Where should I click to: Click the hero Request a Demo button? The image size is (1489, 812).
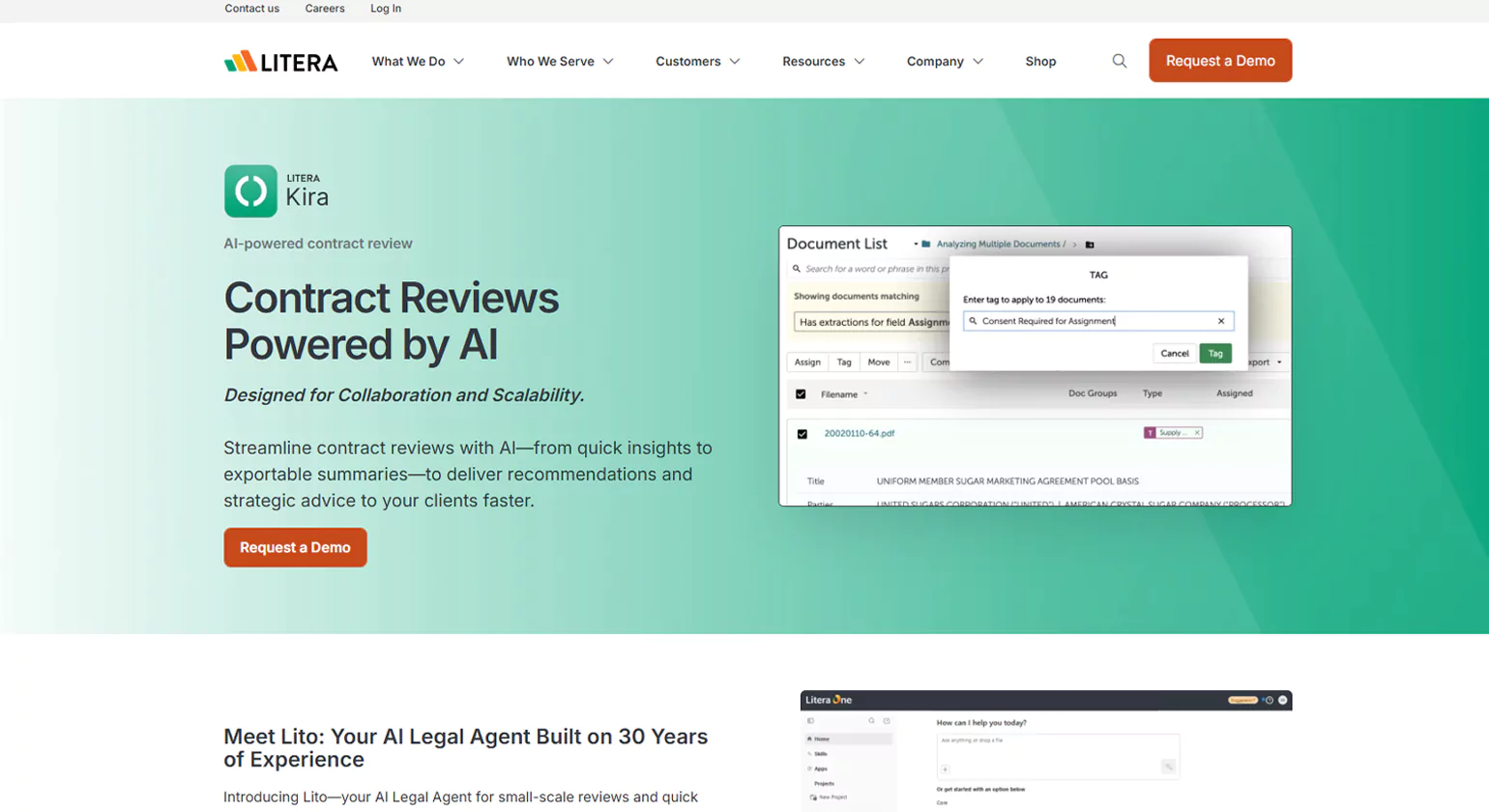[295, 547]
